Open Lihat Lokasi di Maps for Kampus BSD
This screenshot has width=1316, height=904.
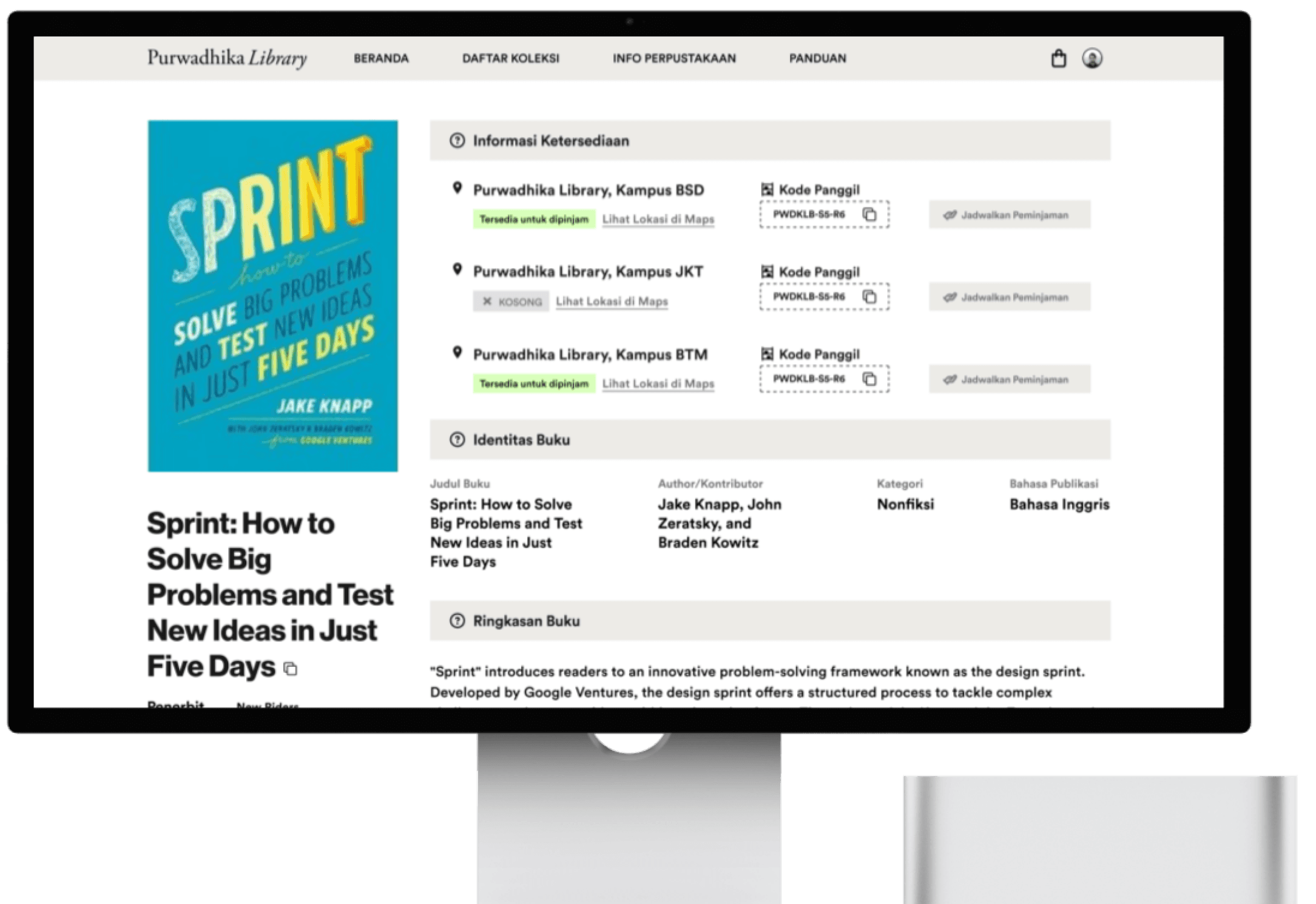[658, 219]
